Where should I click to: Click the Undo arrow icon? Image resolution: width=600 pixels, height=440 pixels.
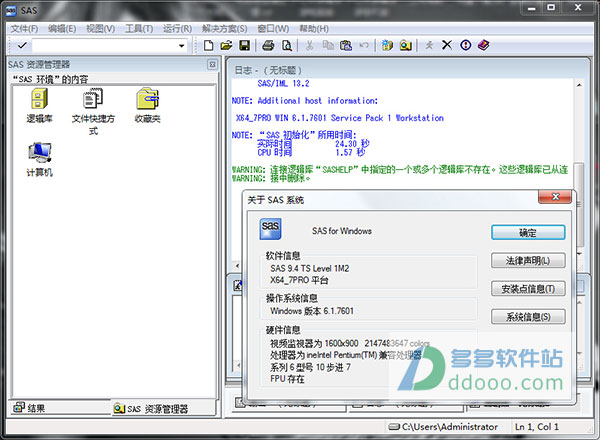[x=364, y=46]
